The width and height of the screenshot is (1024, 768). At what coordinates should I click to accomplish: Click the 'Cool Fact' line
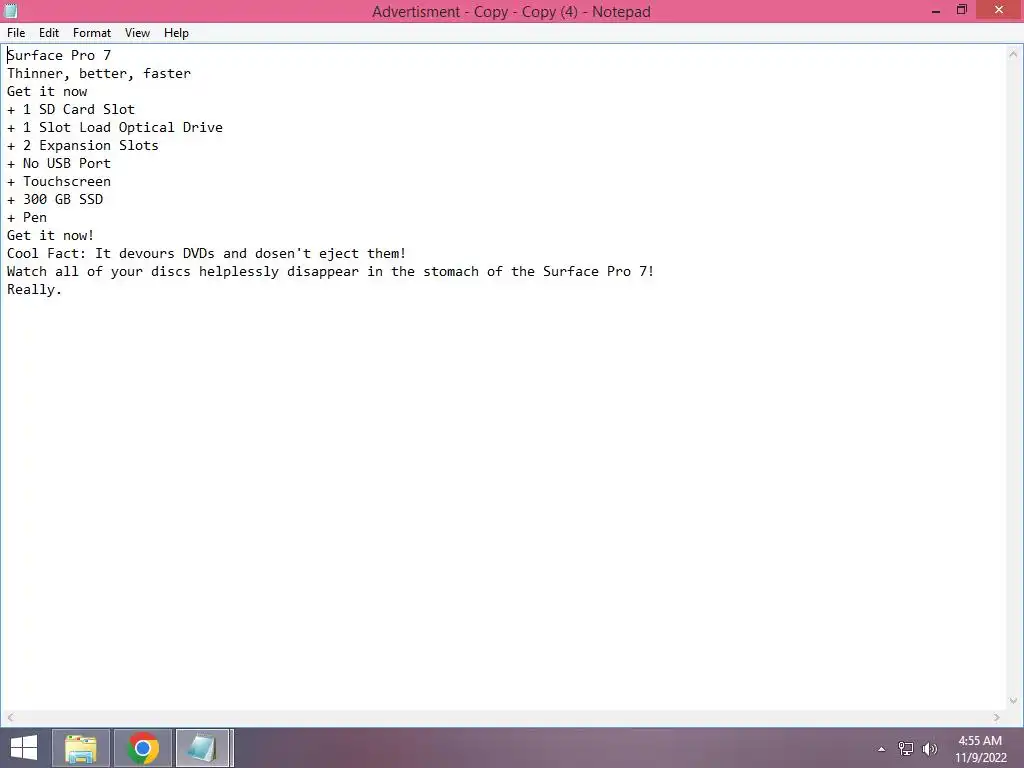coord(206,253)
